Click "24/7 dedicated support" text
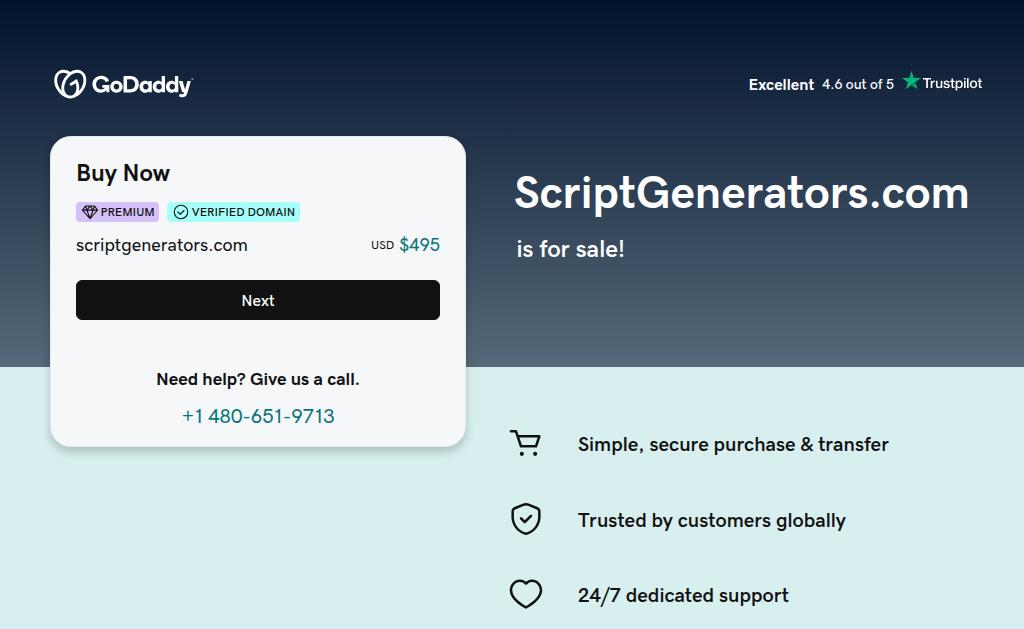Screen dimensions: 1024x629 683,596
